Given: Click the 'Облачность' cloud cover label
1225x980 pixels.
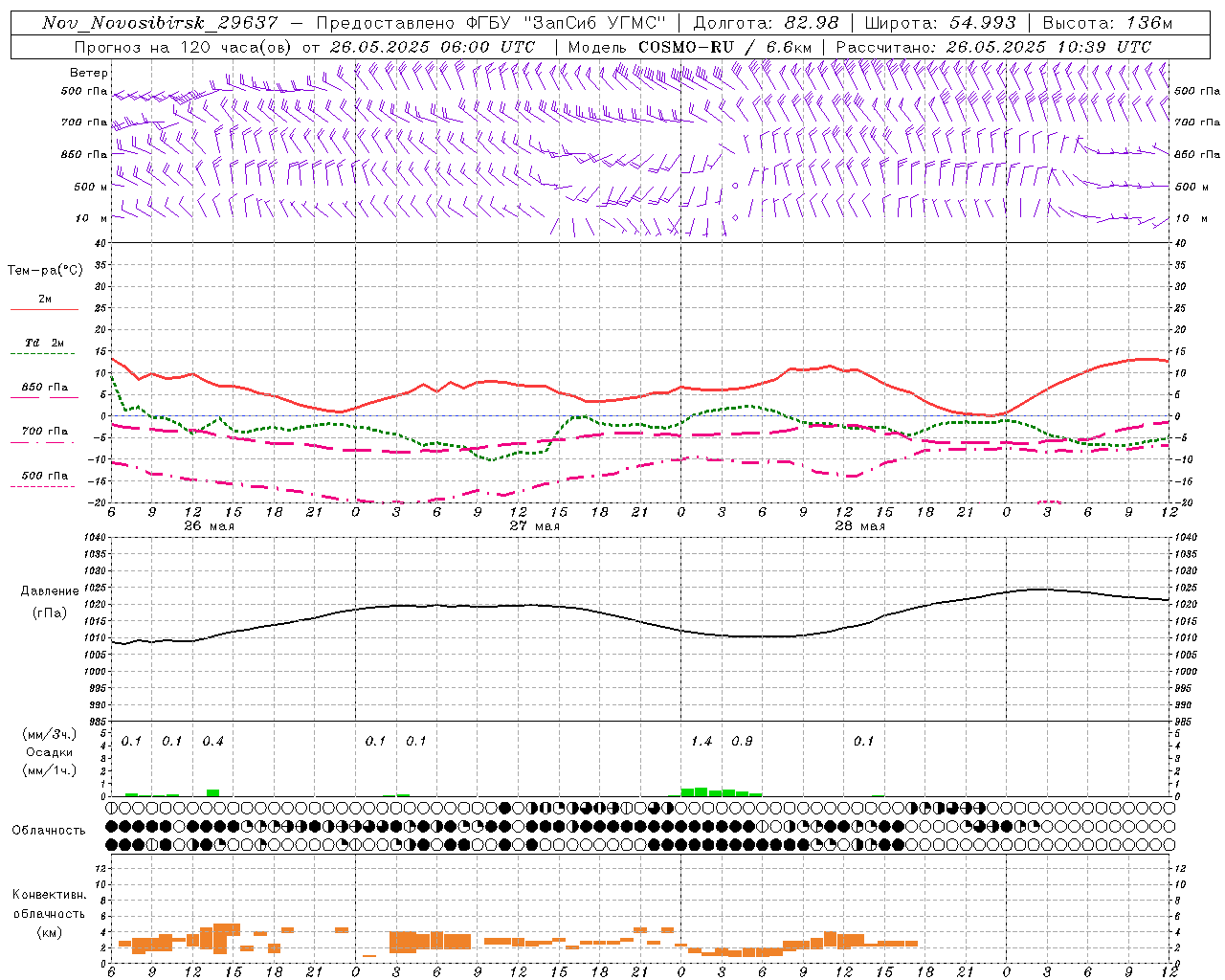Looking at the screenshot, I should click(49, 831).
